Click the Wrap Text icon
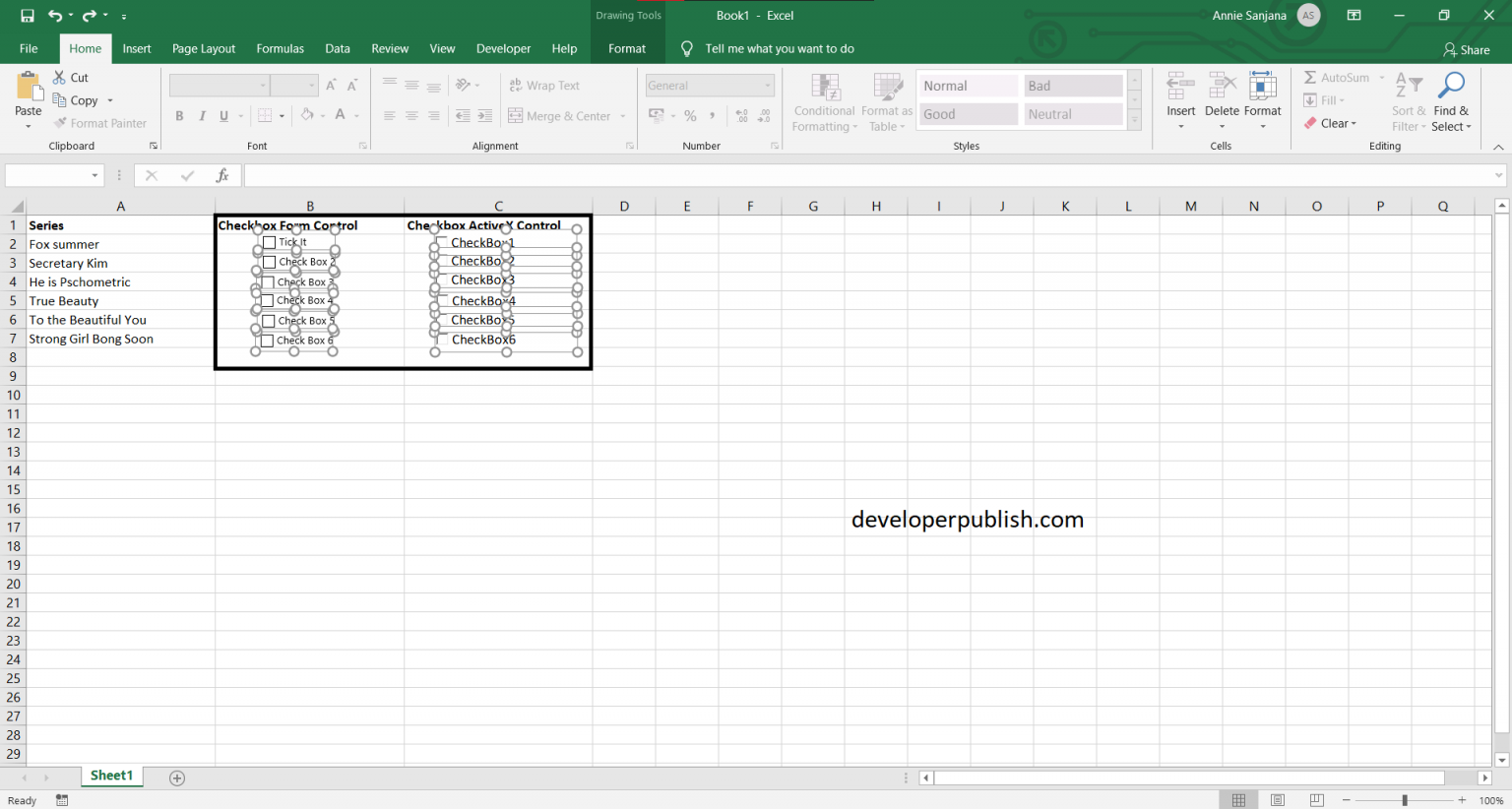The height and width of the screenshot is (809, 1512). 516,86
